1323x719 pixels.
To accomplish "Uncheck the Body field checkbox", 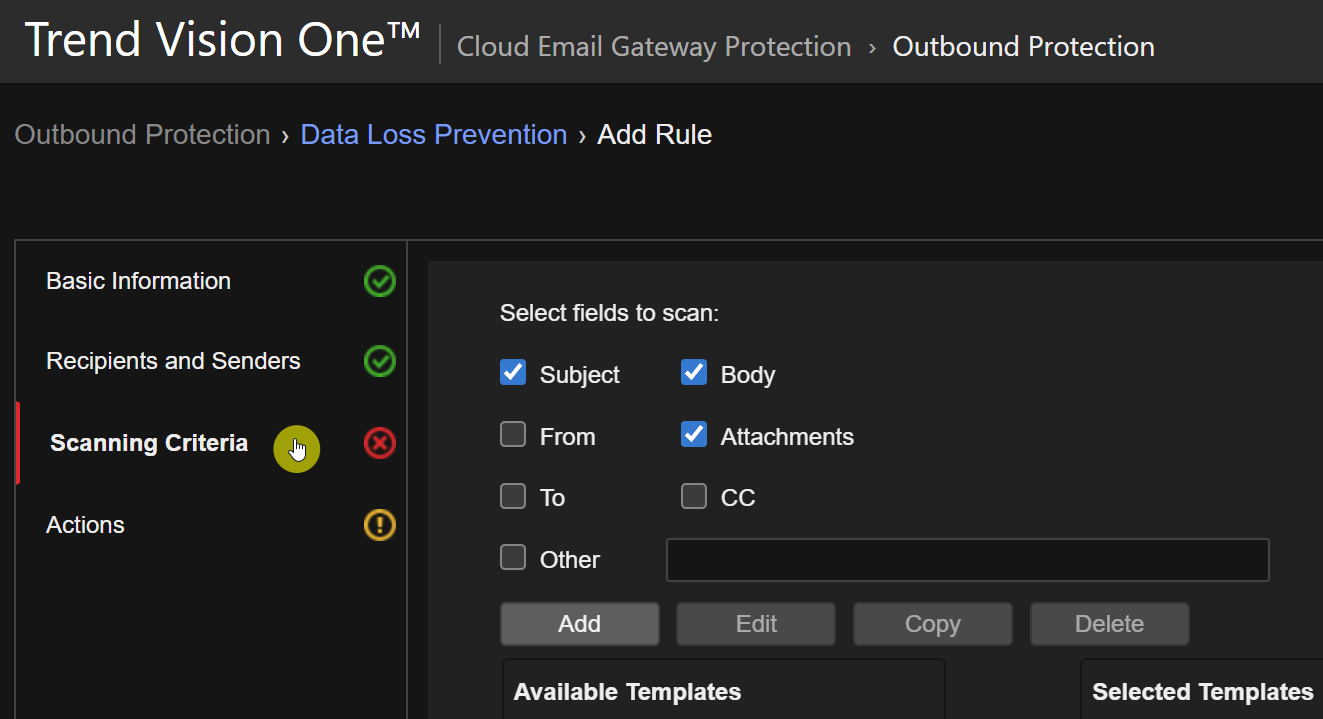I will point(694,373).
